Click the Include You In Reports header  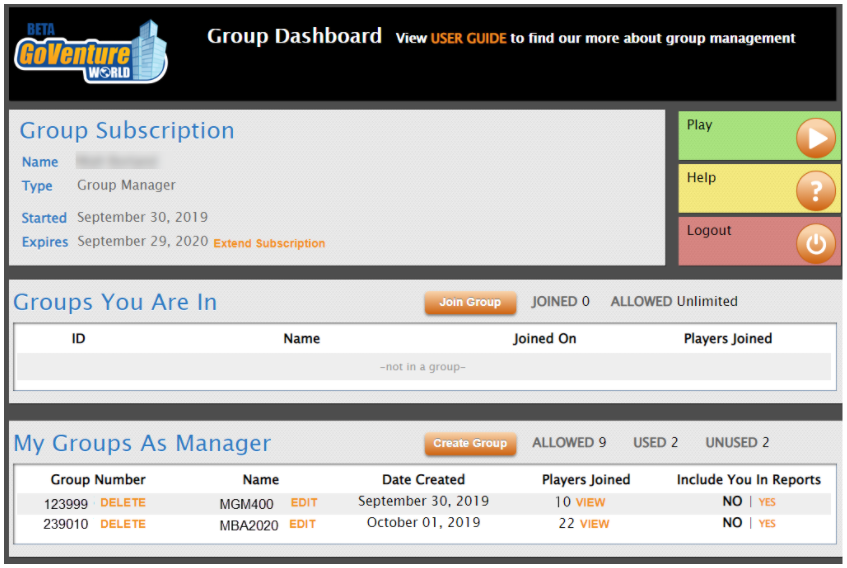coord(749,479)
